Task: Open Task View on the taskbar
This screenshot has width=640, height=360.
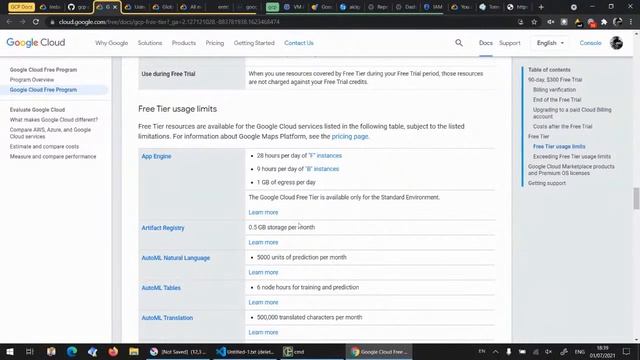Action: [x=29, y=351]
